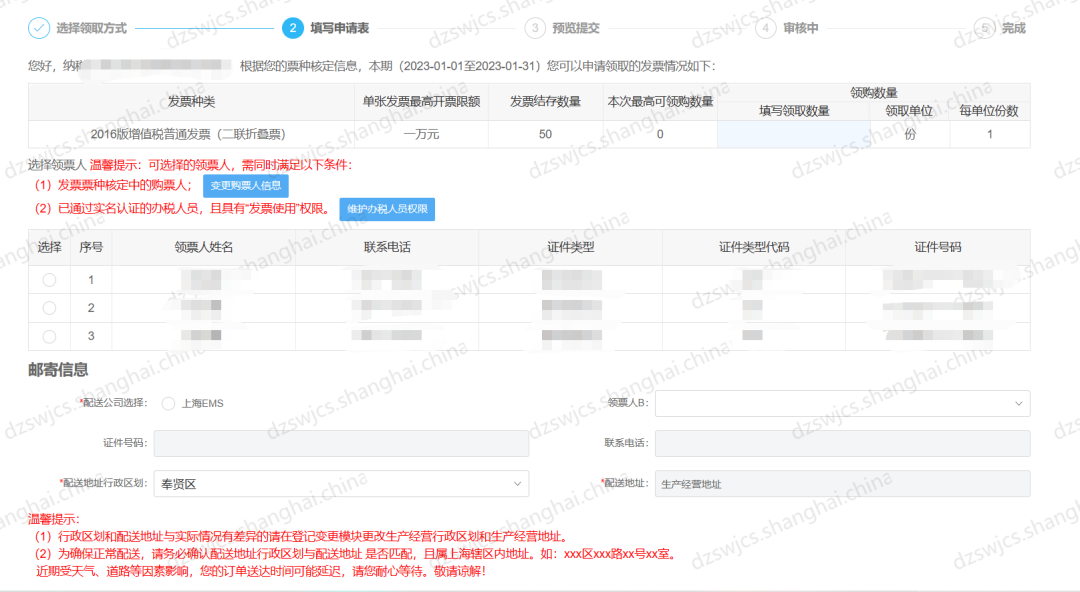Open the 配送地址行政区划 dropdown showing 奉贤区
Viewport: 1080px width, 592px height.
tap(341, 484)
